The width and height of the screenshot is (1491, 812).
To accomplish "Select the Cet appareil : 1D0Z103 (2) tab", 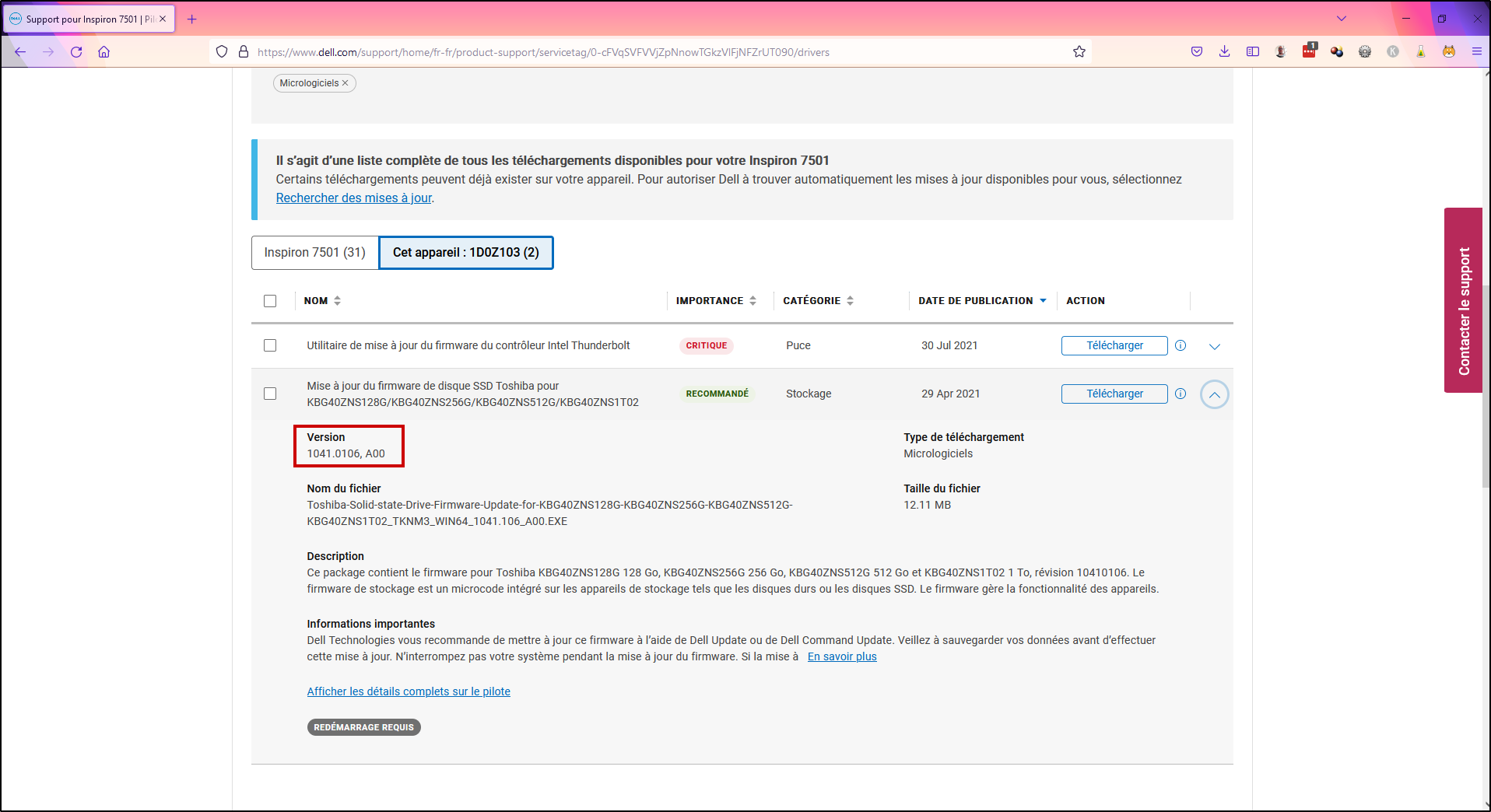I will 466,253.
